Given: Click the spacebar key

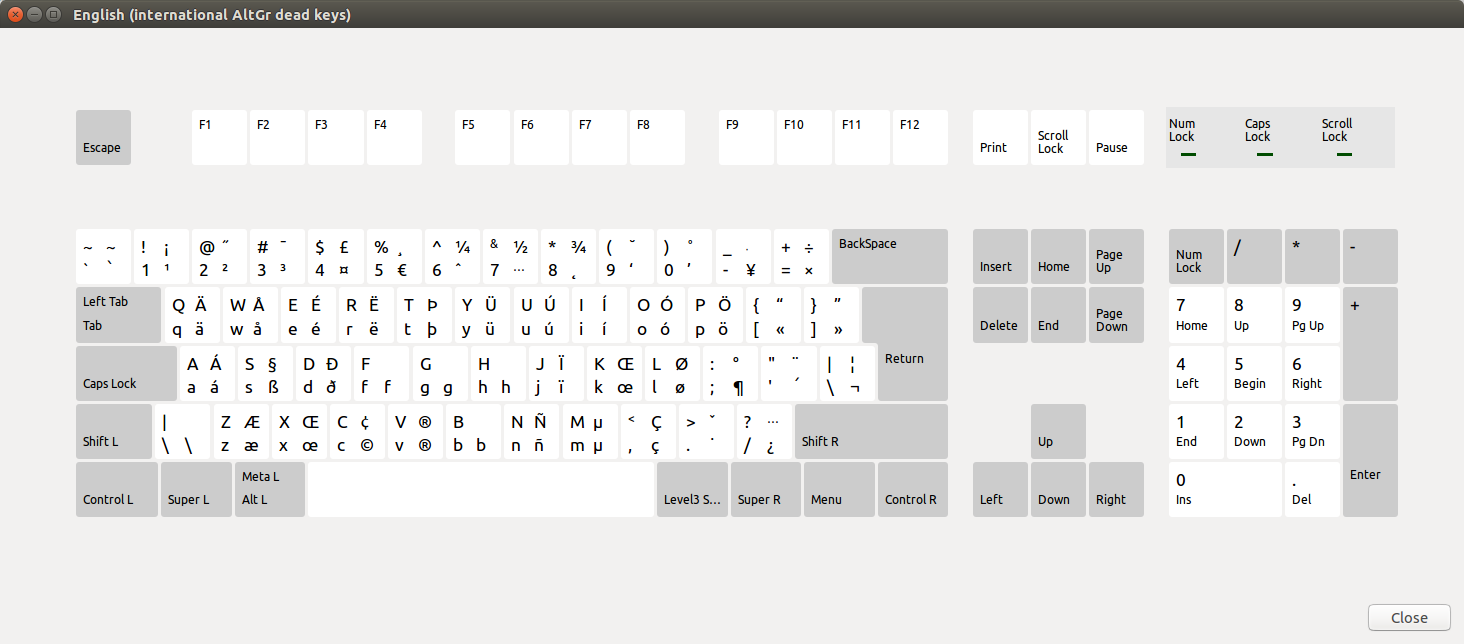Looking at the screenshot, I should point(481,489).
